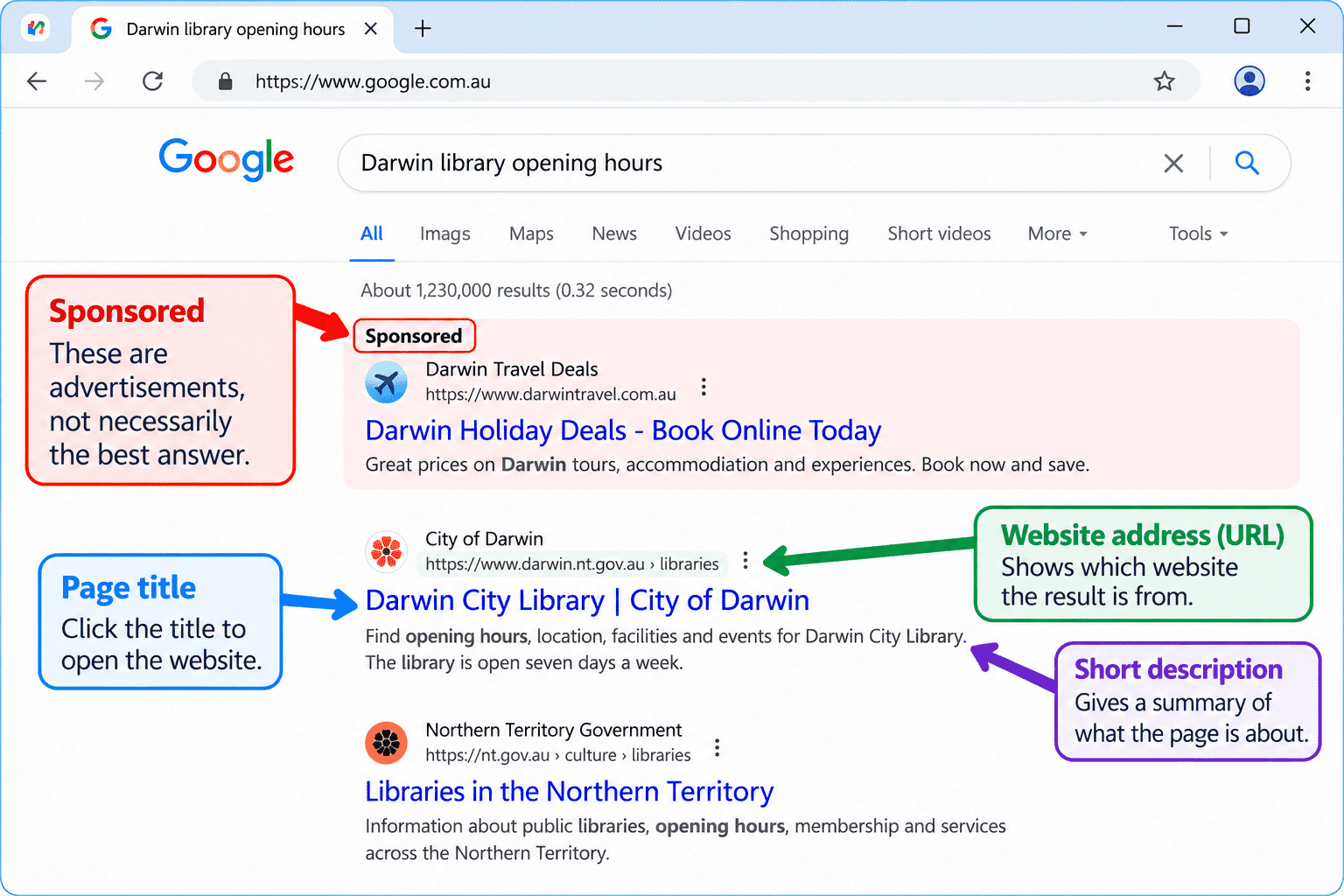This screenshot has width=1344, height=896.
Task: Switch to the Imags results tab
Action: point(445,234)
